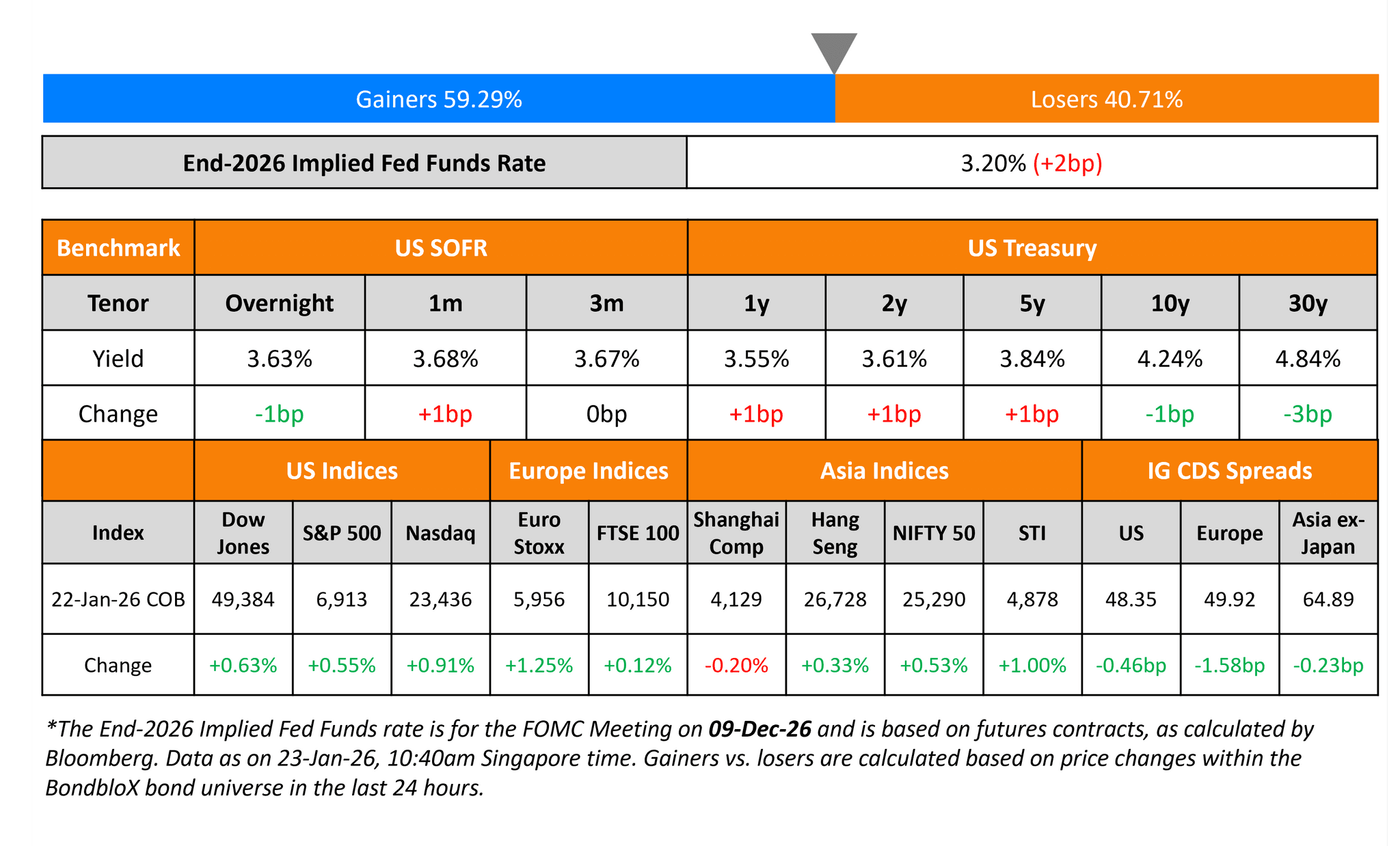Click the bold 09-Dec-26 date in the footnote
The height and width of the screenshot is (846, 1400).
[759, 729]
